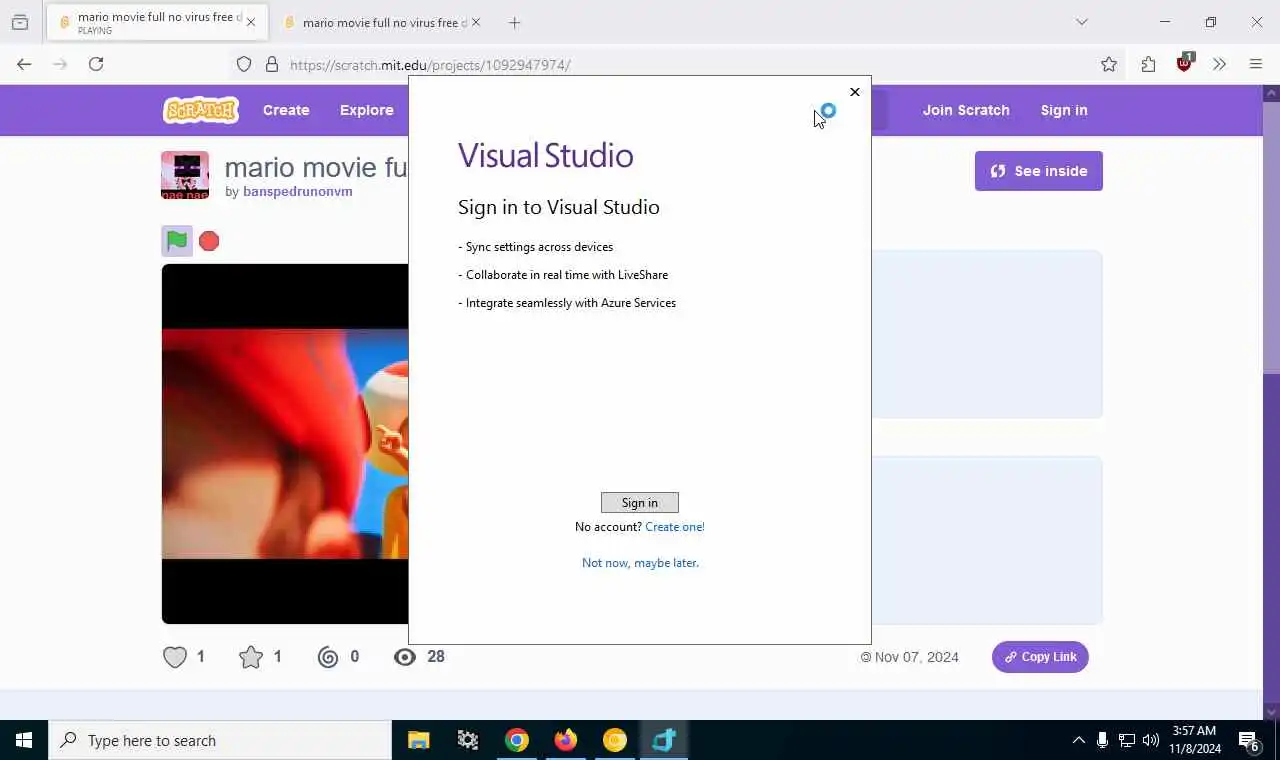Switch to Firefox in the taskbar
Image resolution: width=1280 pixels, height=760 pixels.
pyautogui.click(x=566, y=740)
